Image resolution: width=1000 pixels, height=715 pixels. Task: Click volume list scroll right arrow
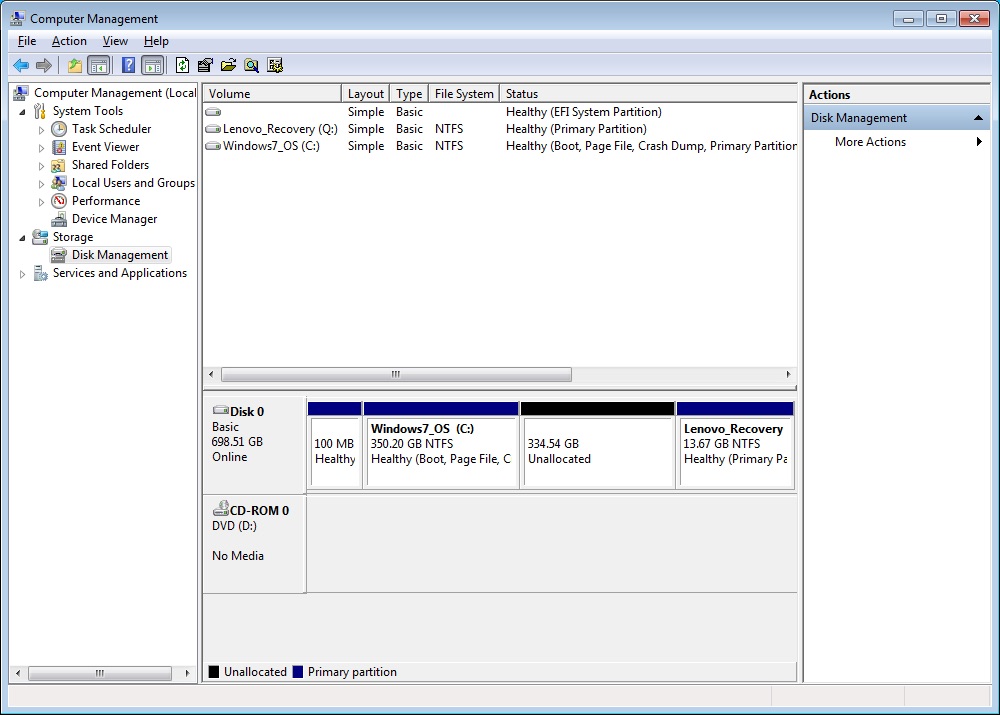pos(788,374)
